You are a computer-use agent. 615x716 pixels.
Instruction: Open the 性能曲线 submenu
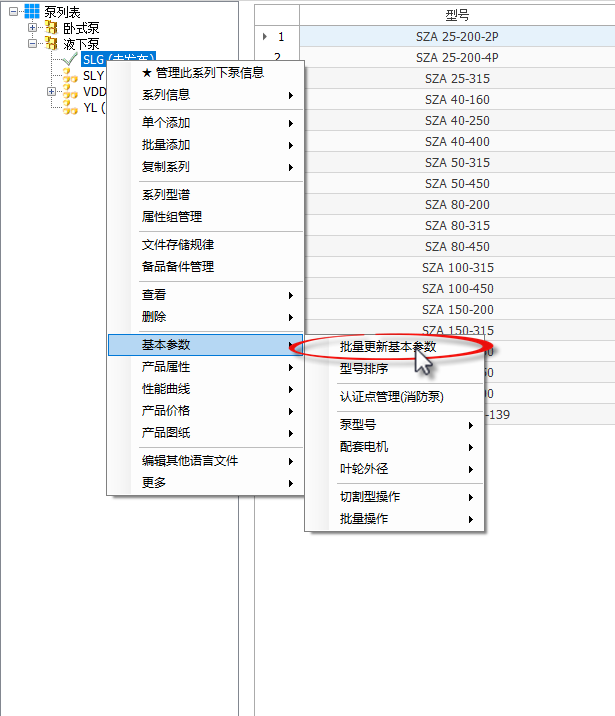205,389
